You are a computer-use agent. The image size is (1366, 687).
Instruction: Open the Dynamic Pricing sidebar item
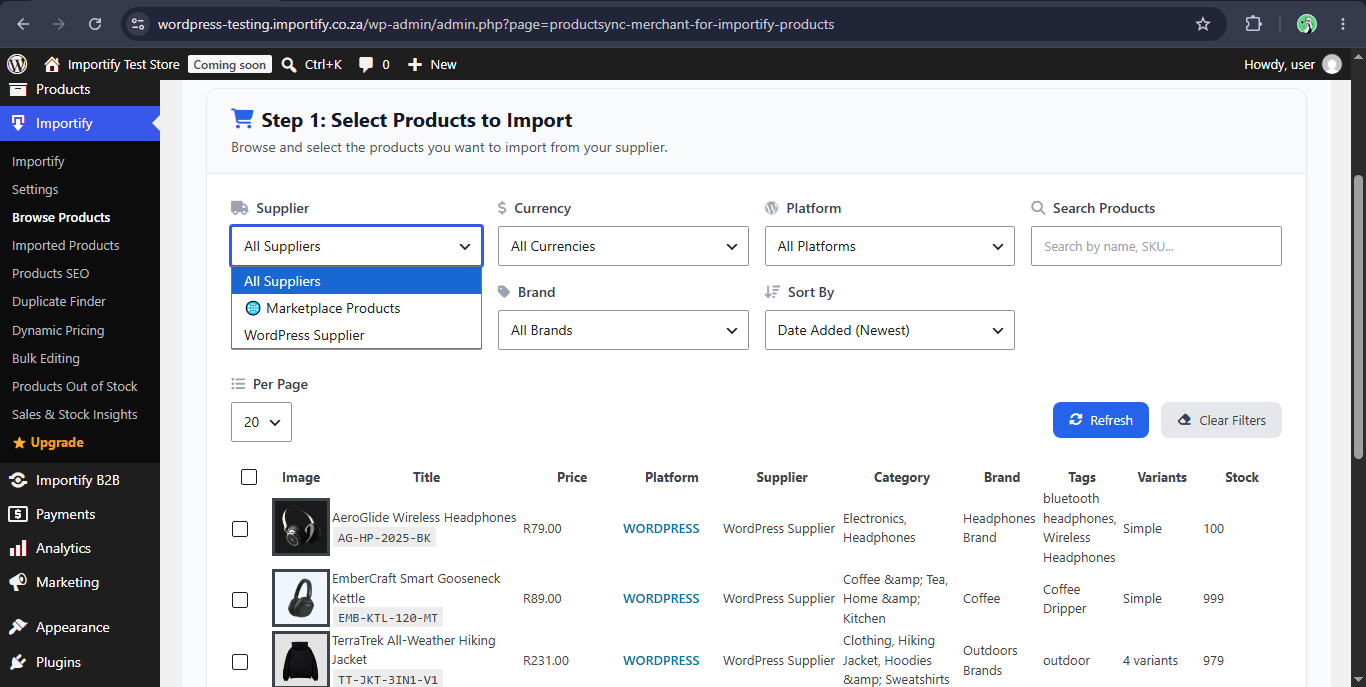pos(58,330)
